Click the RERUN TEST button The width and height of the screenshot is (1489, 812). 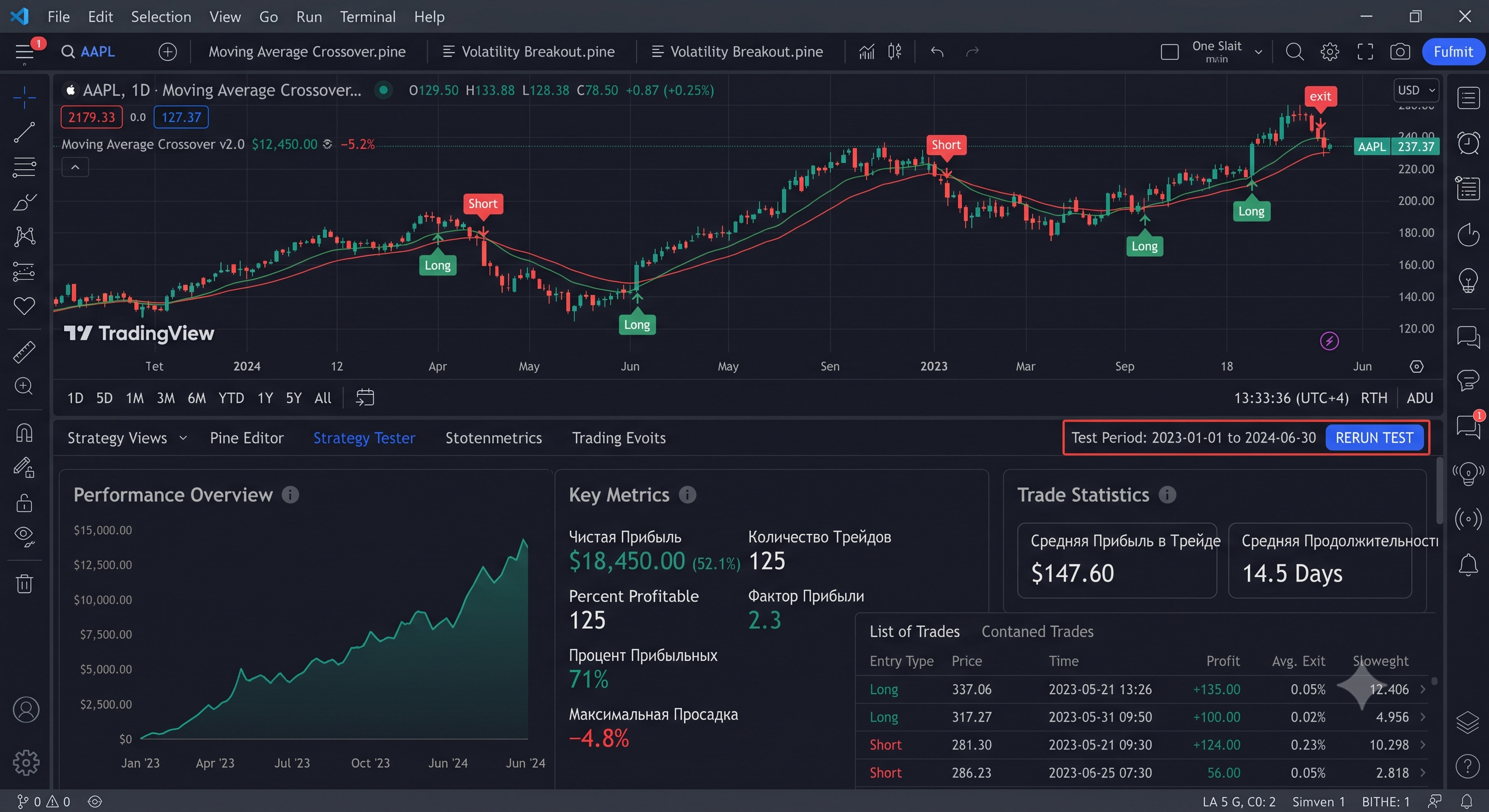tap(1374, 438)
